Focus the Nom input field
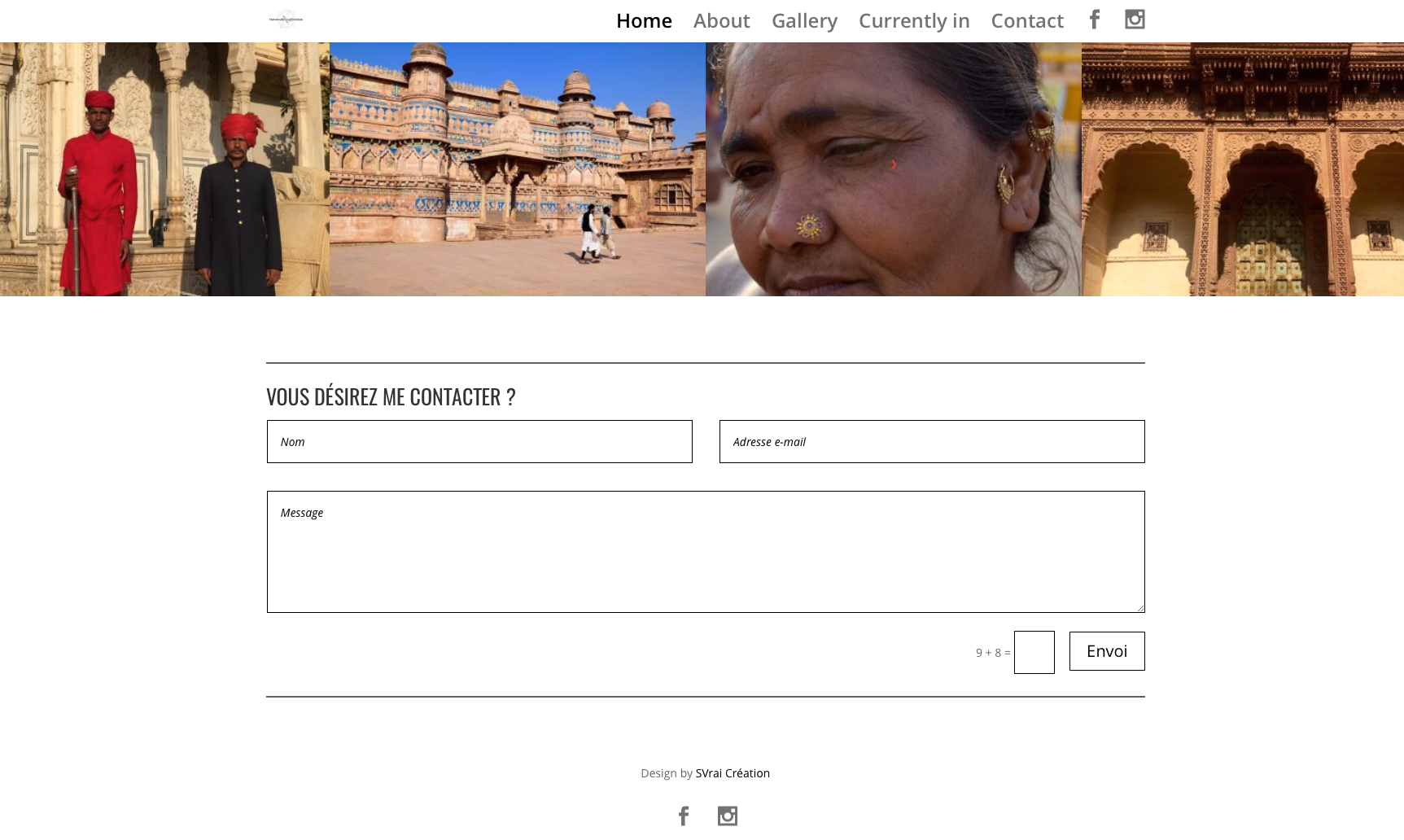Viewport: 1404px width, 840px height. pyautogui.click(x=479, y=442)
